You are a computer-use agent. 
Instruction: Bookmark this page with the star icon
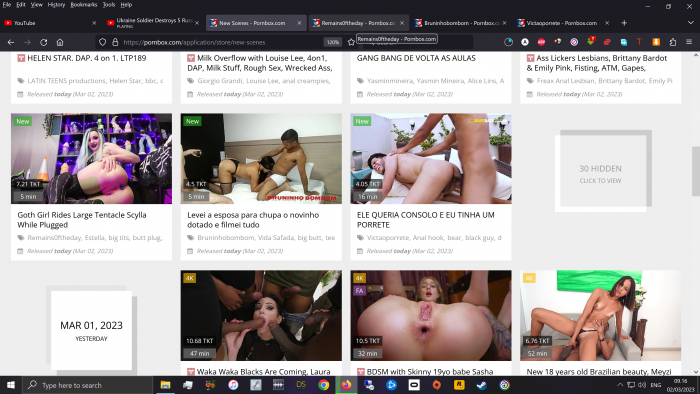tap(351, 42)
